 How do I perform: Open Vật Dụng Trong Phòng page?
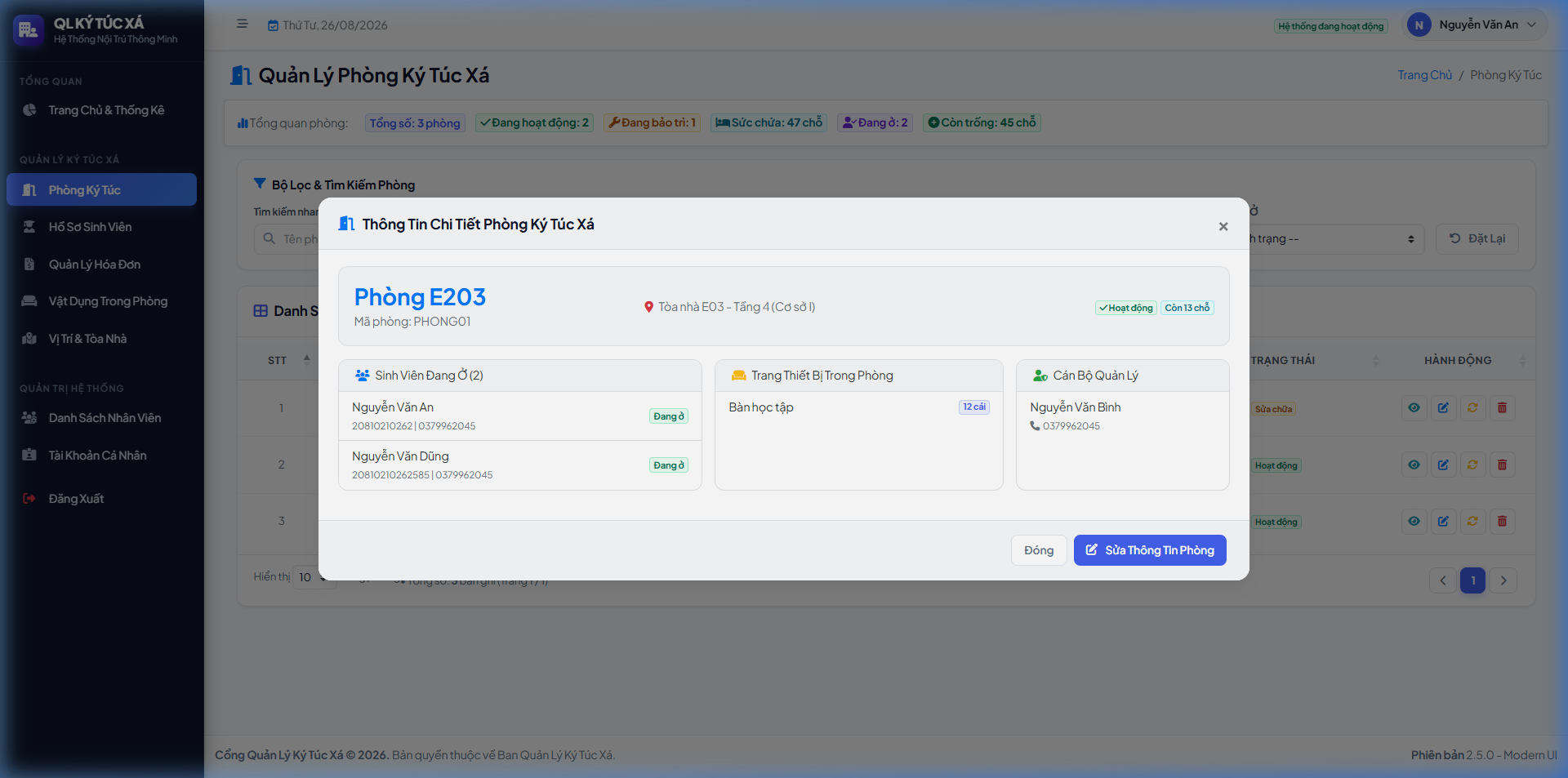click(x=101, y=301)
